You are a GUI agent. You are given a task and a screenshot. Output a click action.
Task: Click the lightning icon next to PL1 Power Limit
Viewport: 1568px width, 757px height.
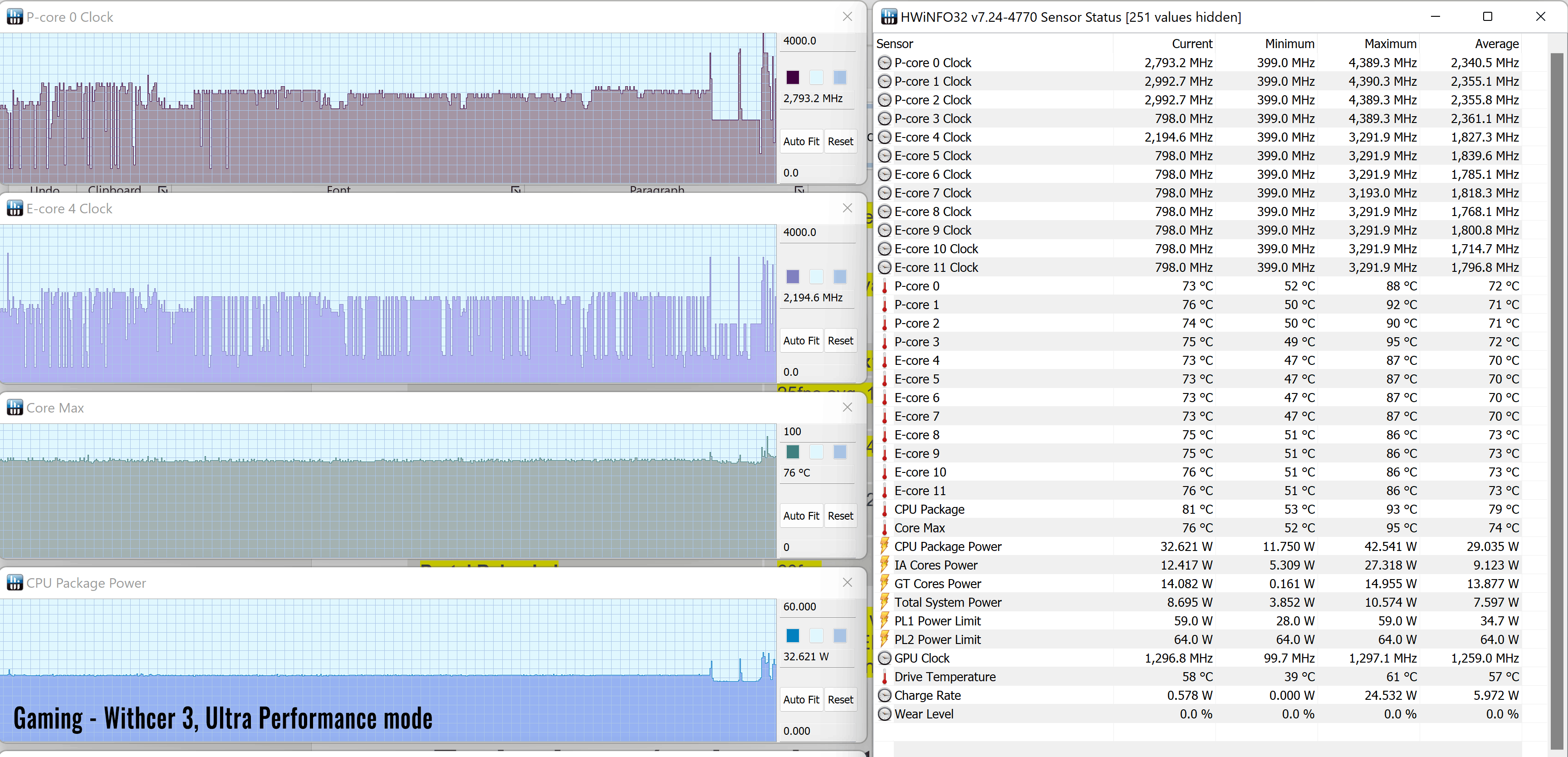[884, 621]
